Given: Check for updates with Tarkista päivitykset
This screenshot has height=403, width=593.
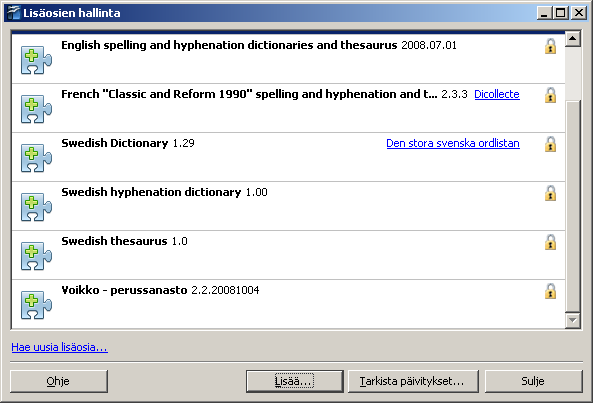Looking at the screenshot, I should pyautogui.click(x=413, y=381).
